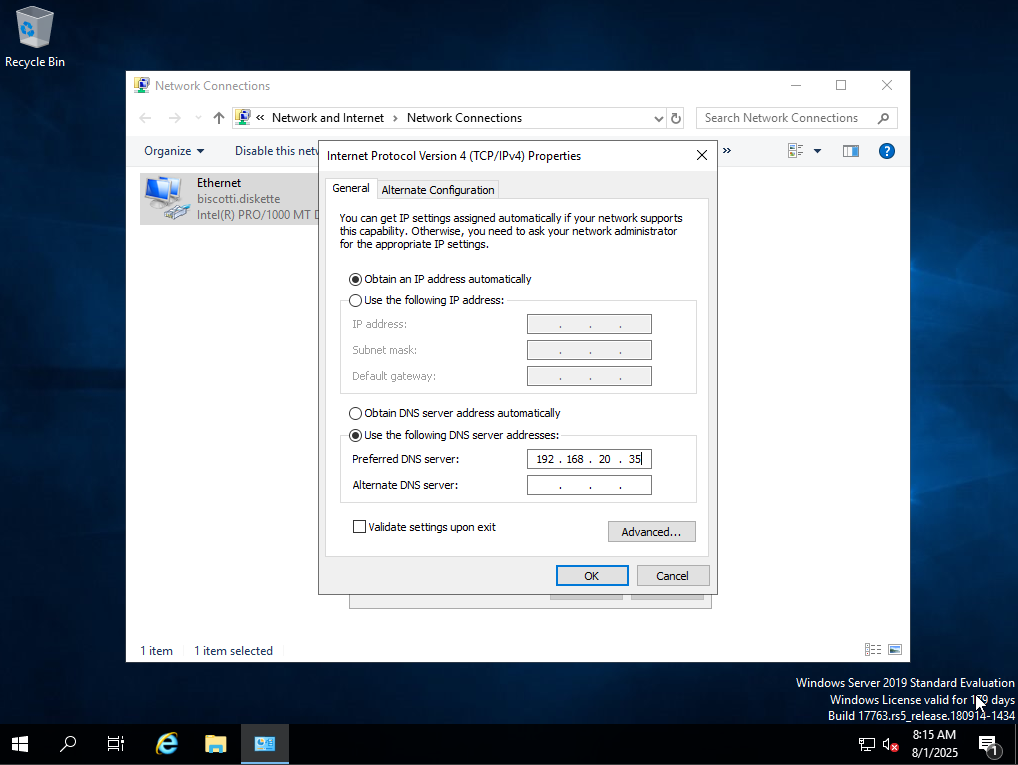Image resolution: width=1018 pixels, height=765 pixels.
Task: Click the Alternate DNS server field
Action: [589, 485]
